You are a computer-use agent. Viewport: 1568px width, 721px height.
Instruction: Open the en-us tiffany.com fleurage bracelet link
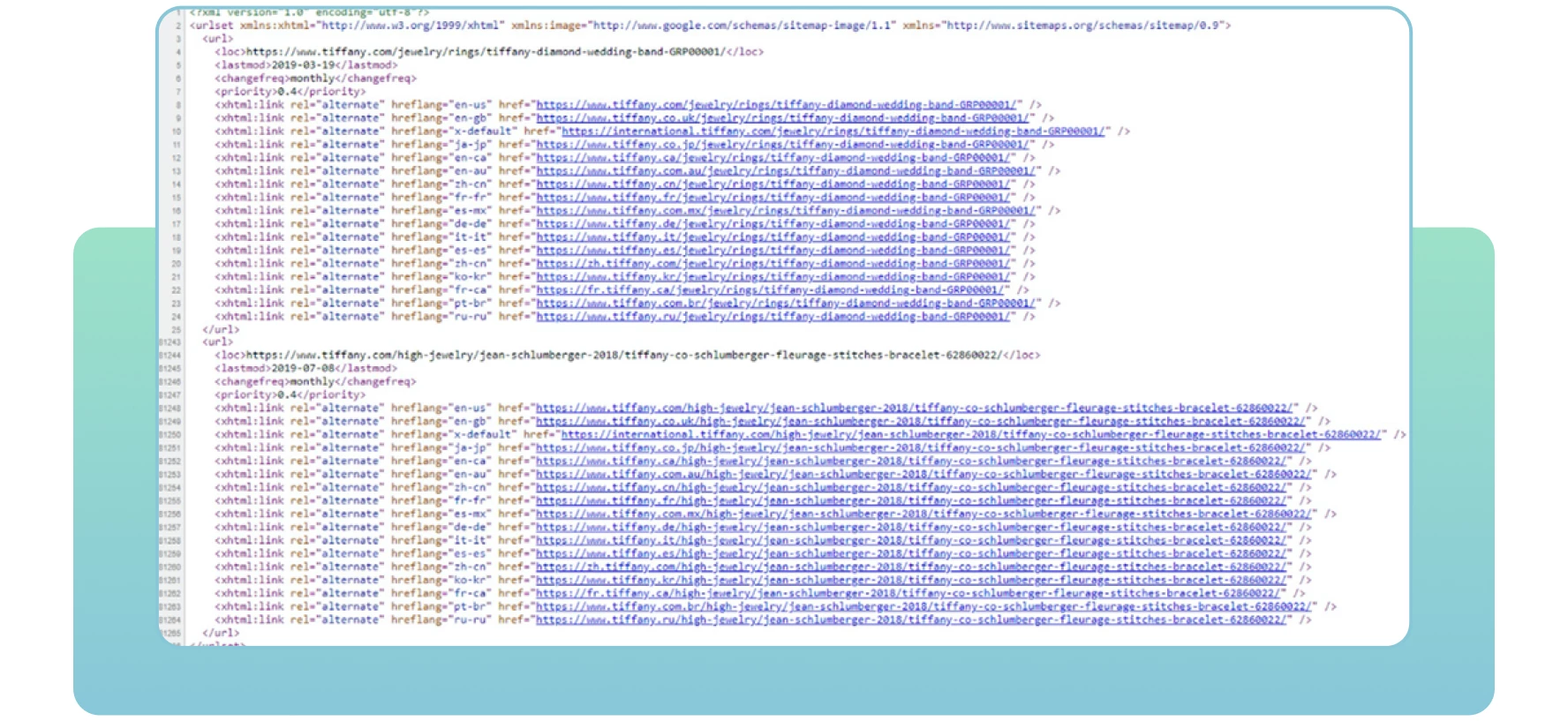pos(916,408)
